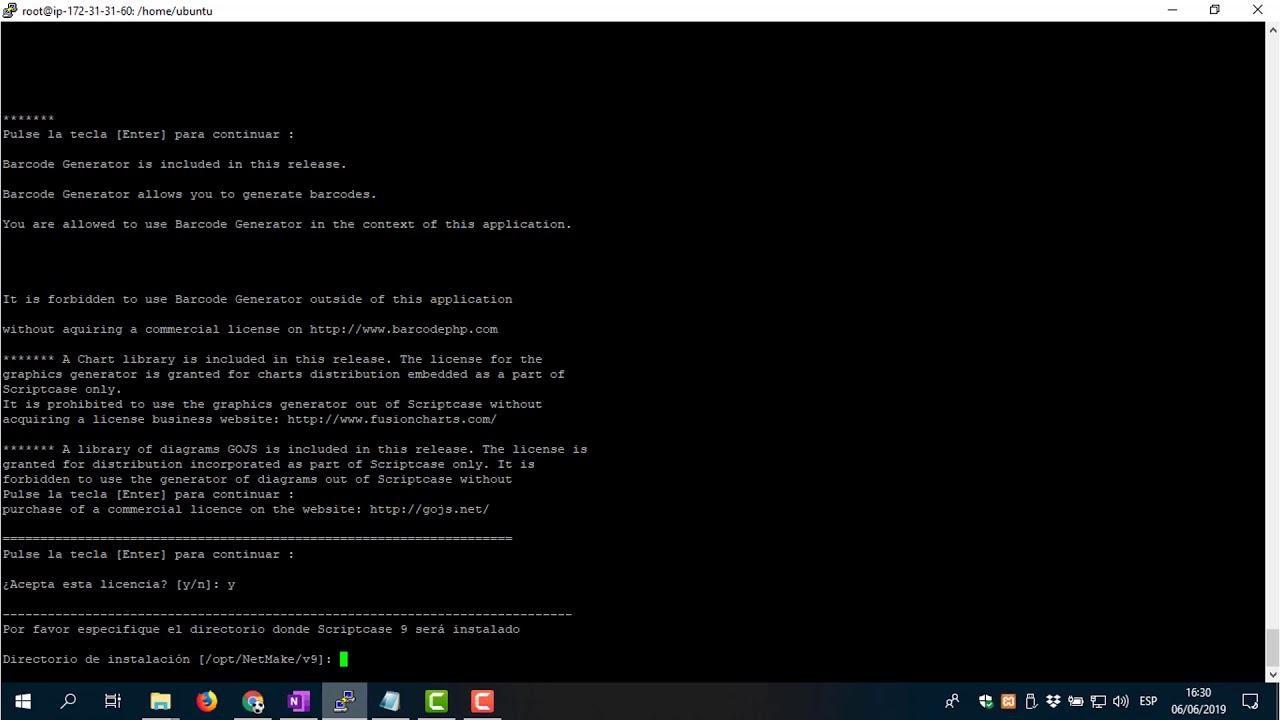Launch Firefox from the taskbar

coord(206,701)
